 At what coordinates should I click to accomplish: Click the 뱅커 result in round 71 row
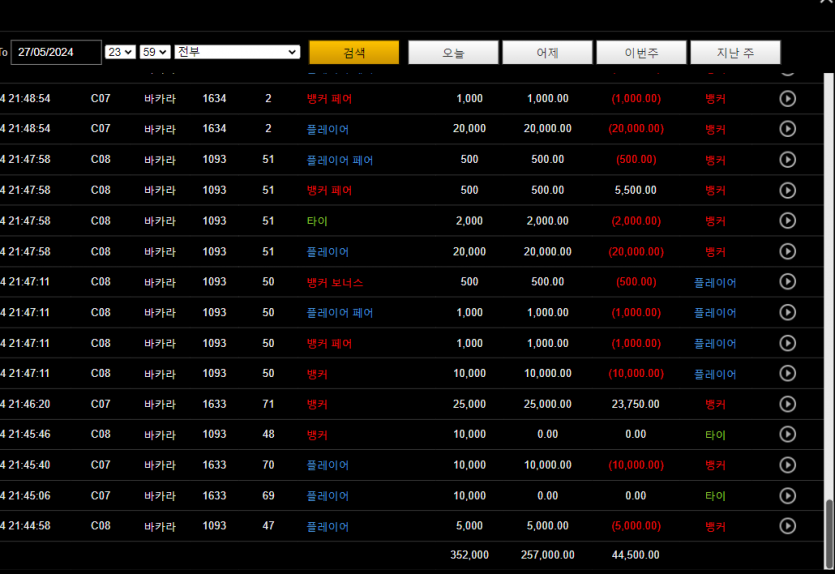pos(715,405)
